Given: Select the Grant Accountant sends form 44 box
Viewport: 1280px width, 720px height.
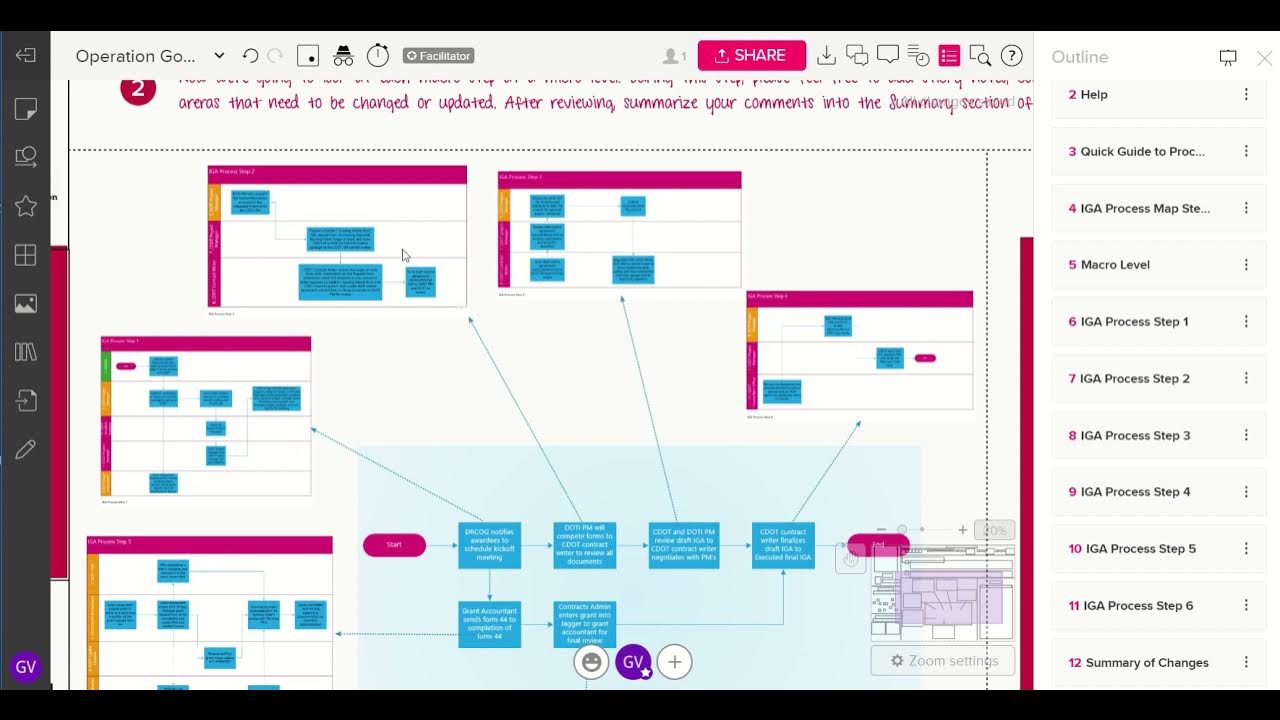Looking at the screenshot, I should click(x=490, y=624).
